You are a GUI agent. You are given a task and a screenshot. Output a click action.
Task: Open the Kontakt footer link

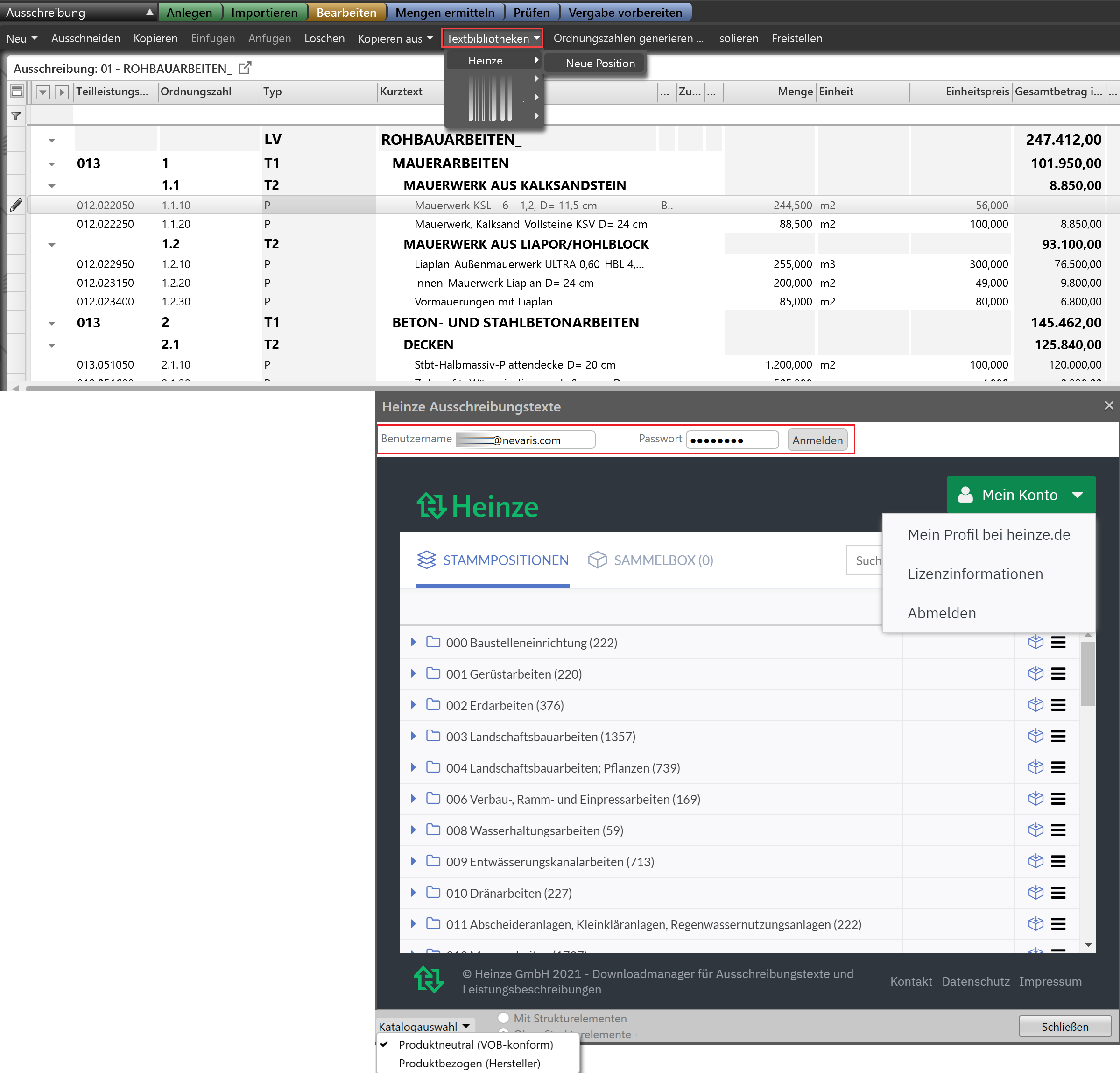(x=911, y=982)
